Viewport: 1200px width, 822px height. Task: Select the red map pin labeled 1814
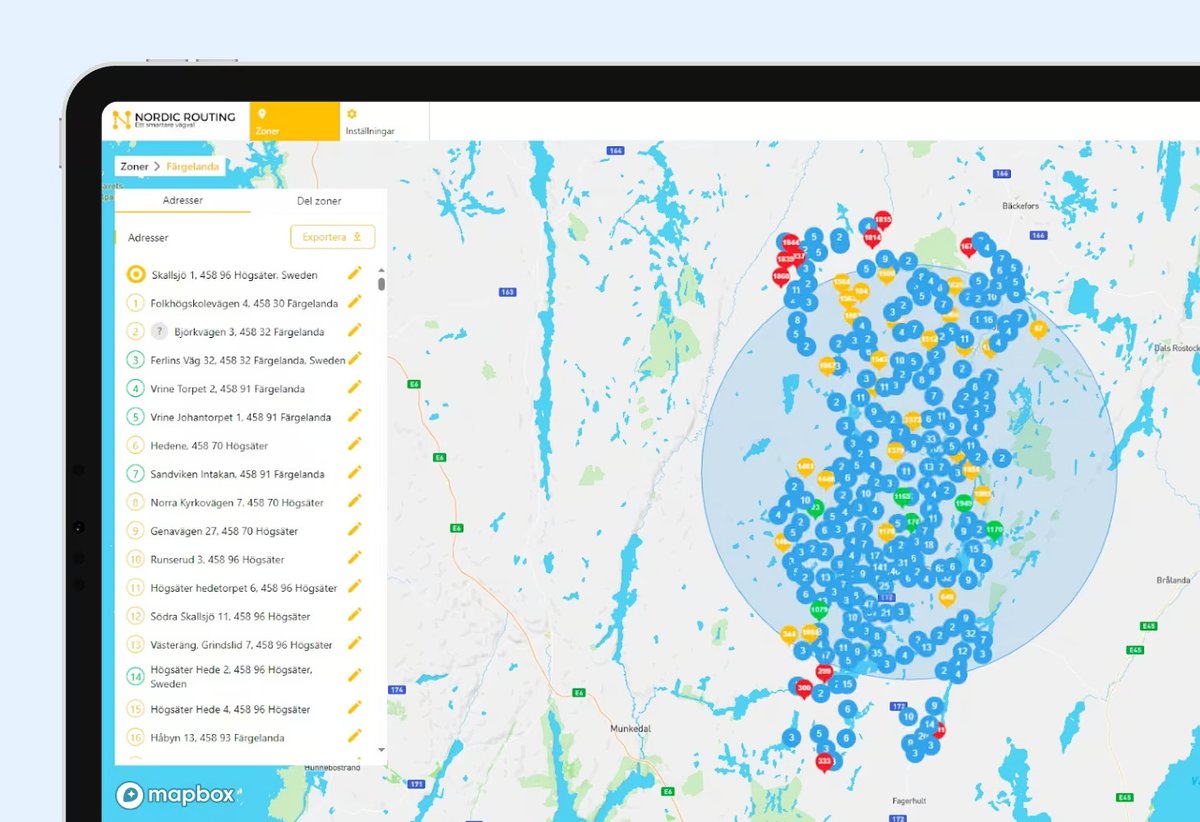tap(871, 238)
